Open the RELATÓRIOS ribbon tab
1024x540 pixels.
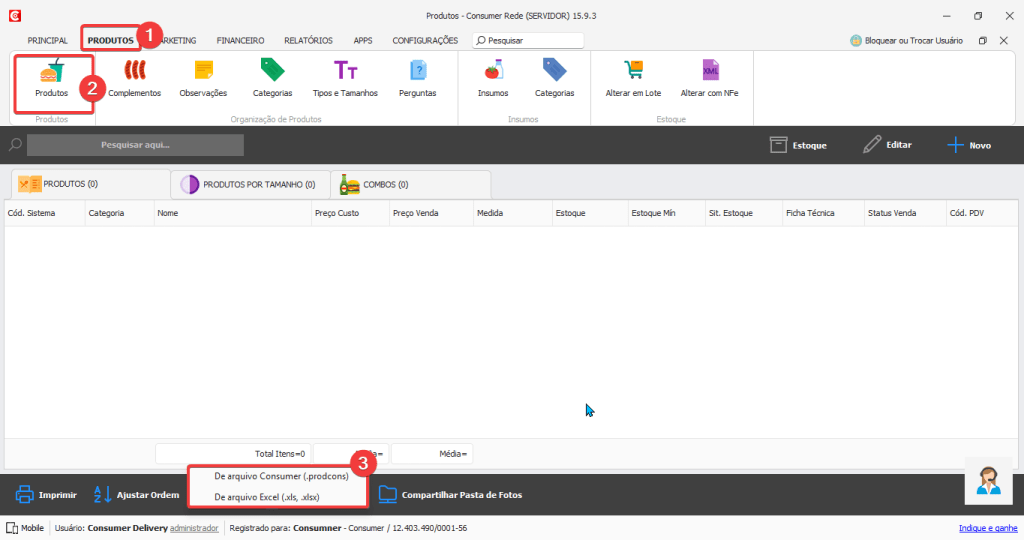(x=308, y=41)
